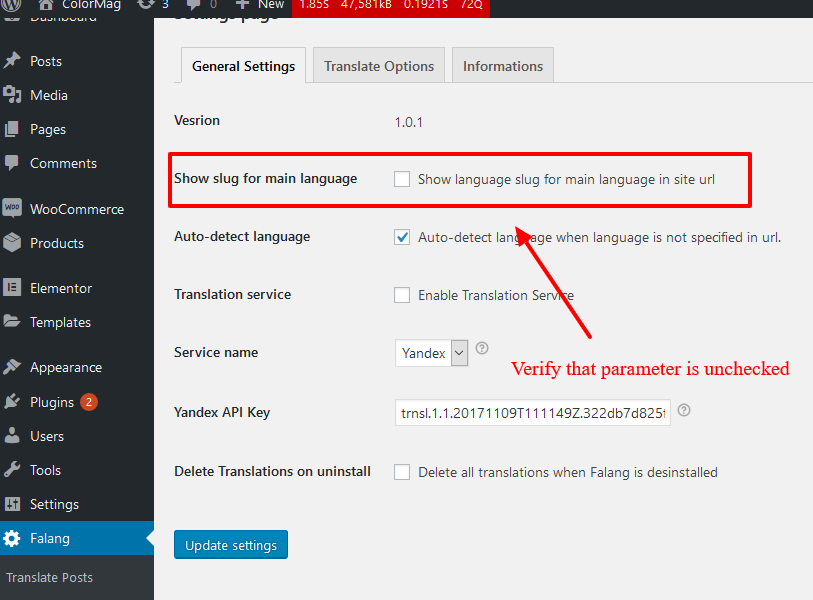Screen dimensions: 813x600
Task: Open the Comments menu item
Action: point(77,163)
